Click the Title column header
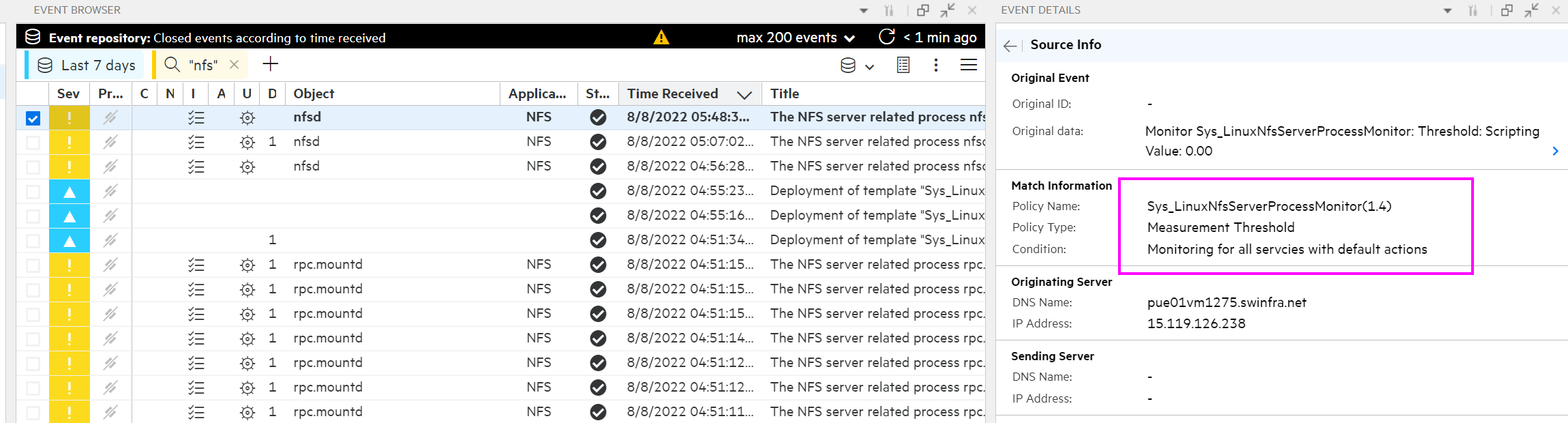This screenshot has width=1568, height=423. 785,93
